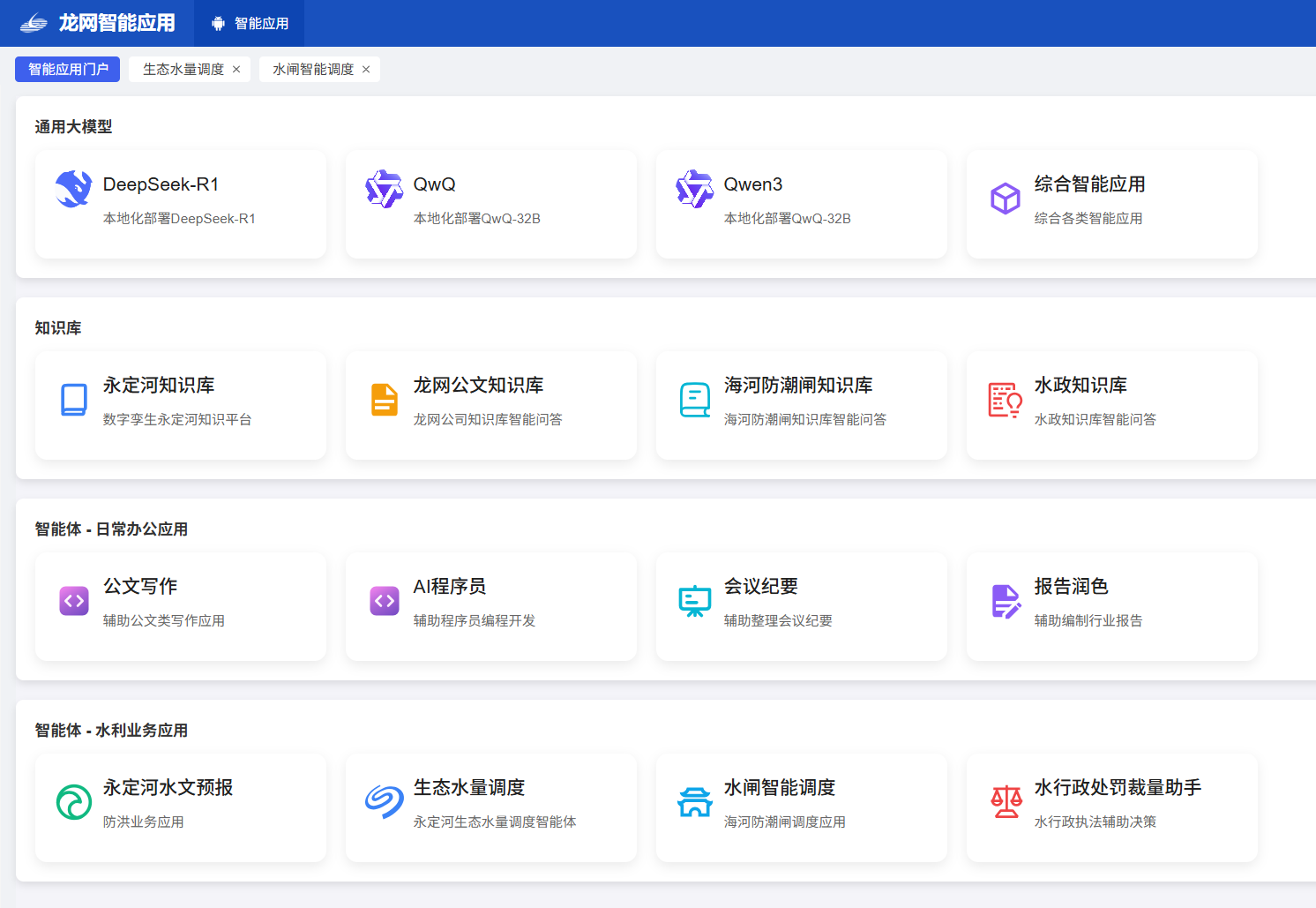1316x908 pixels.
Task: Open the 龙网公文知识库 title
Action: point(479,386)
